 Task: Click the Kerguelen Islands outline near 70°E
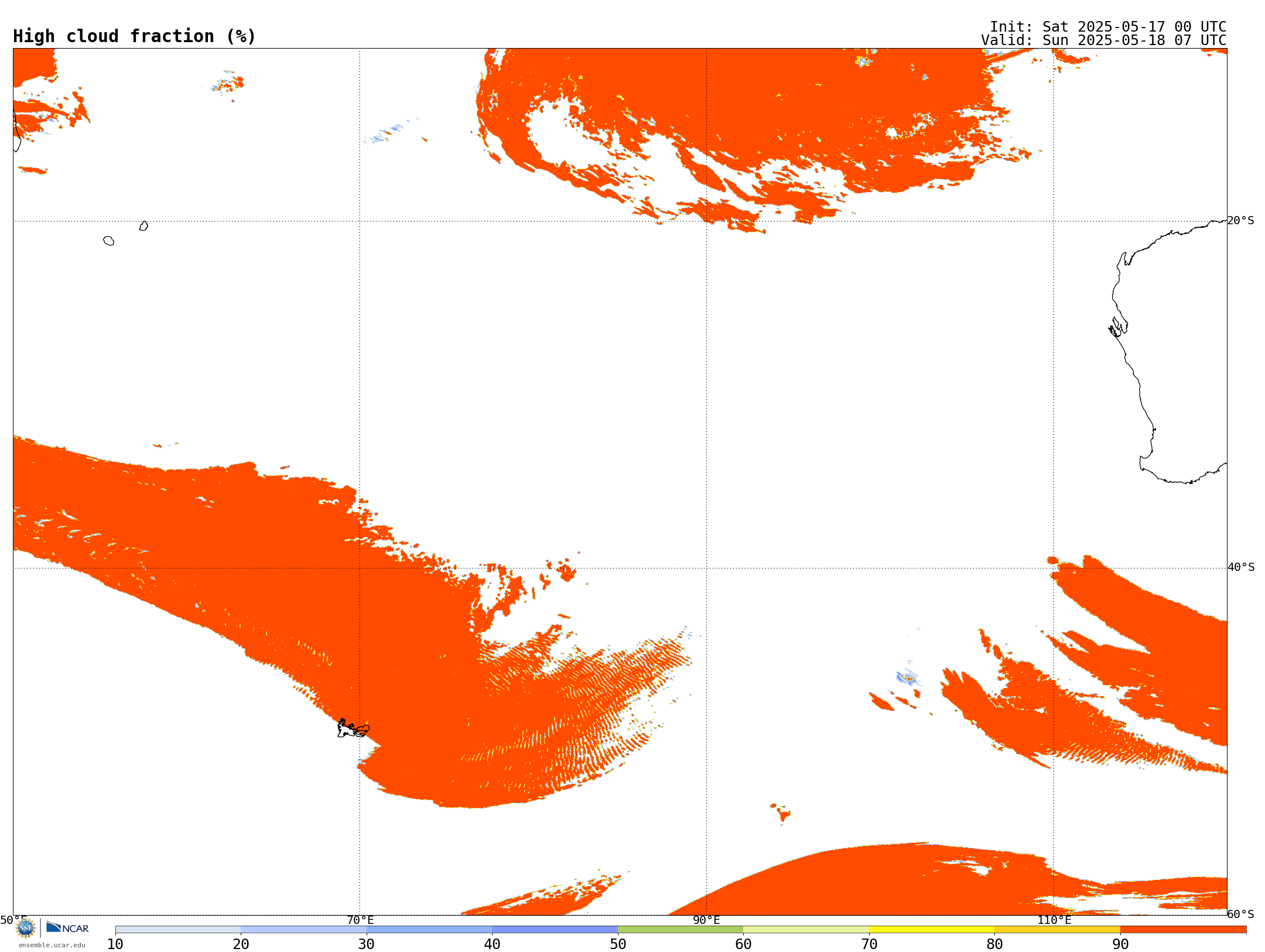pyautogui.click(x=353, y=728)
